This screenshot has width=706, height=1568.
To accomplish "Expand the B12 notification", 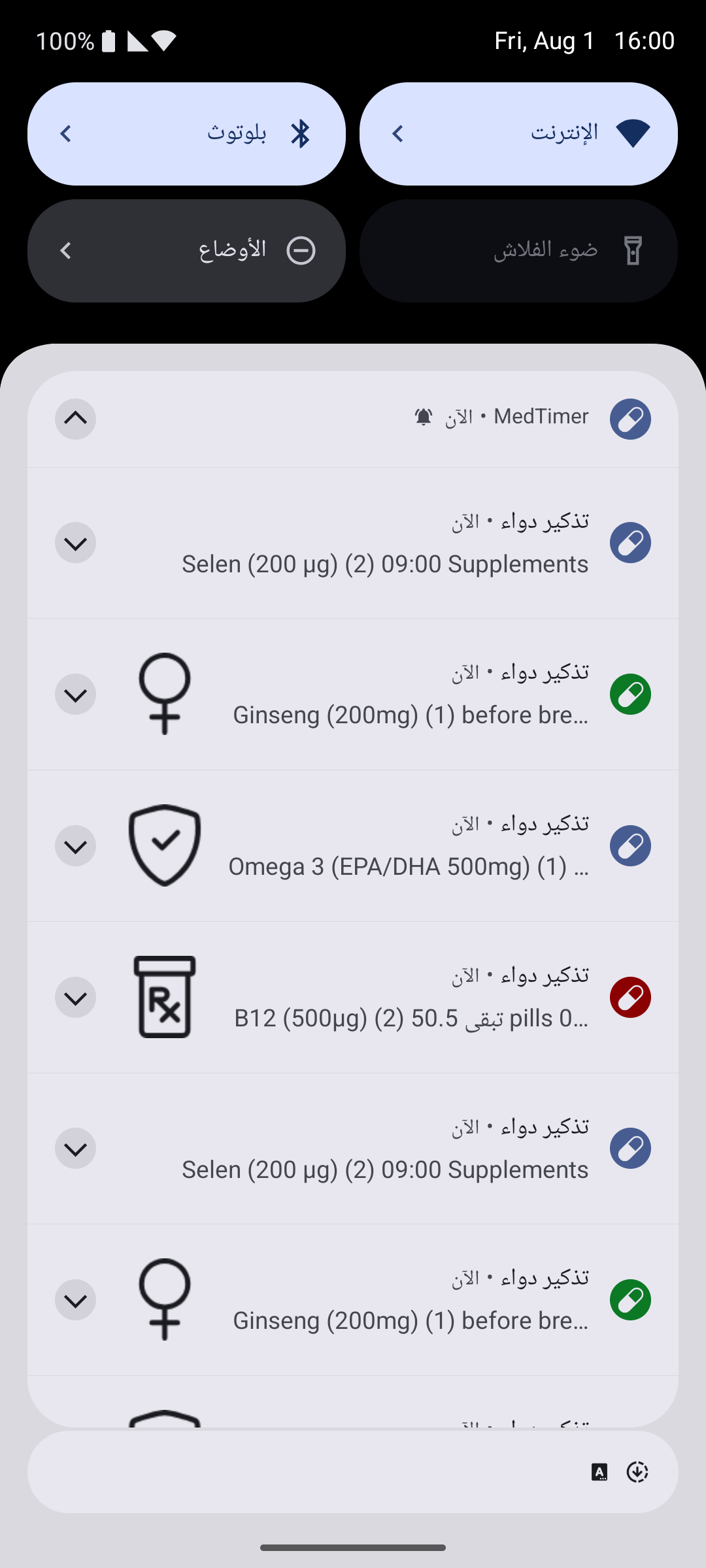I will 76,998.
